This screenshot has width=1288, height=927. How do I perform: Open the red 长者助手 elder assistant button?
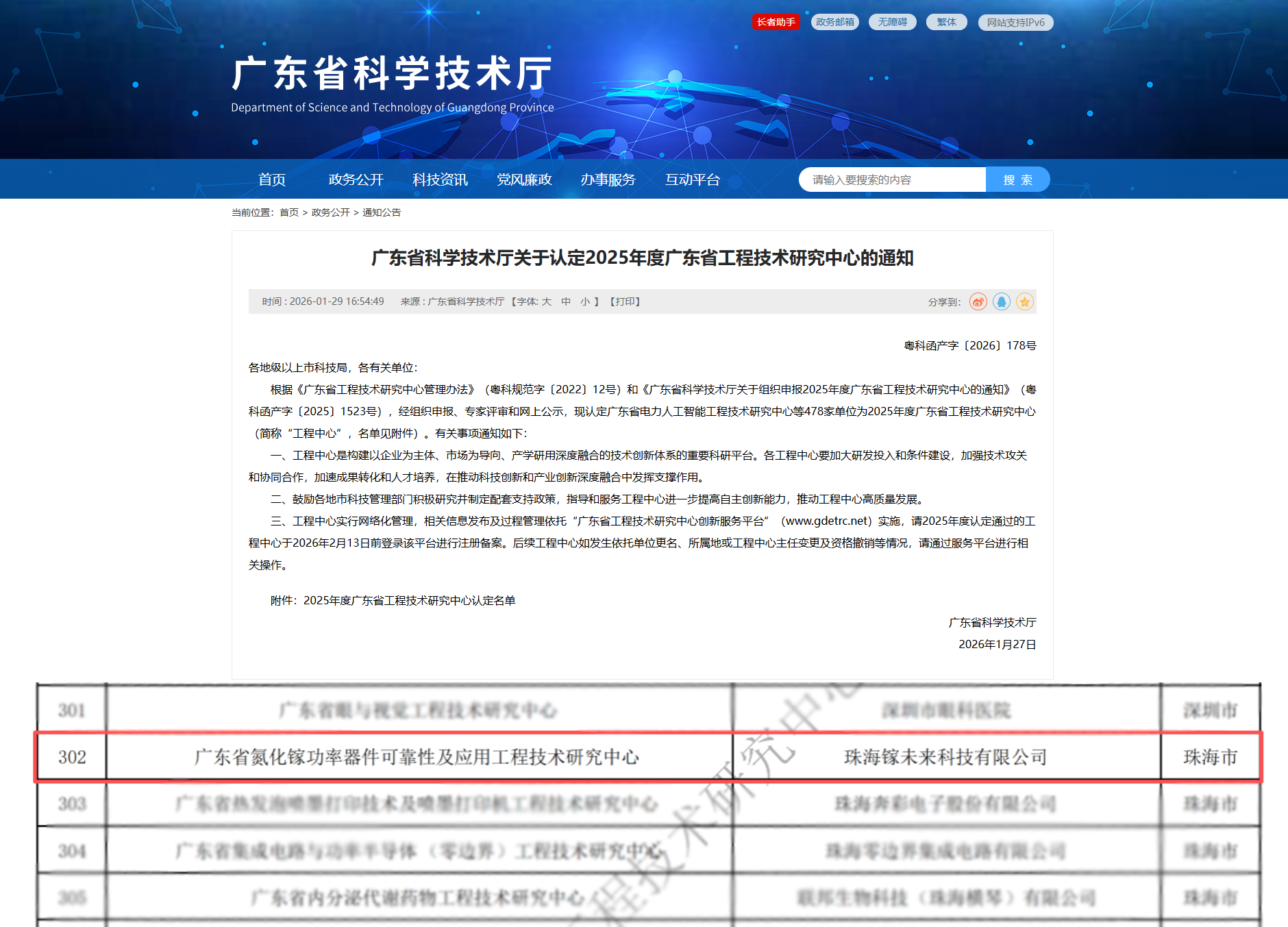click(x=776, y=22)
